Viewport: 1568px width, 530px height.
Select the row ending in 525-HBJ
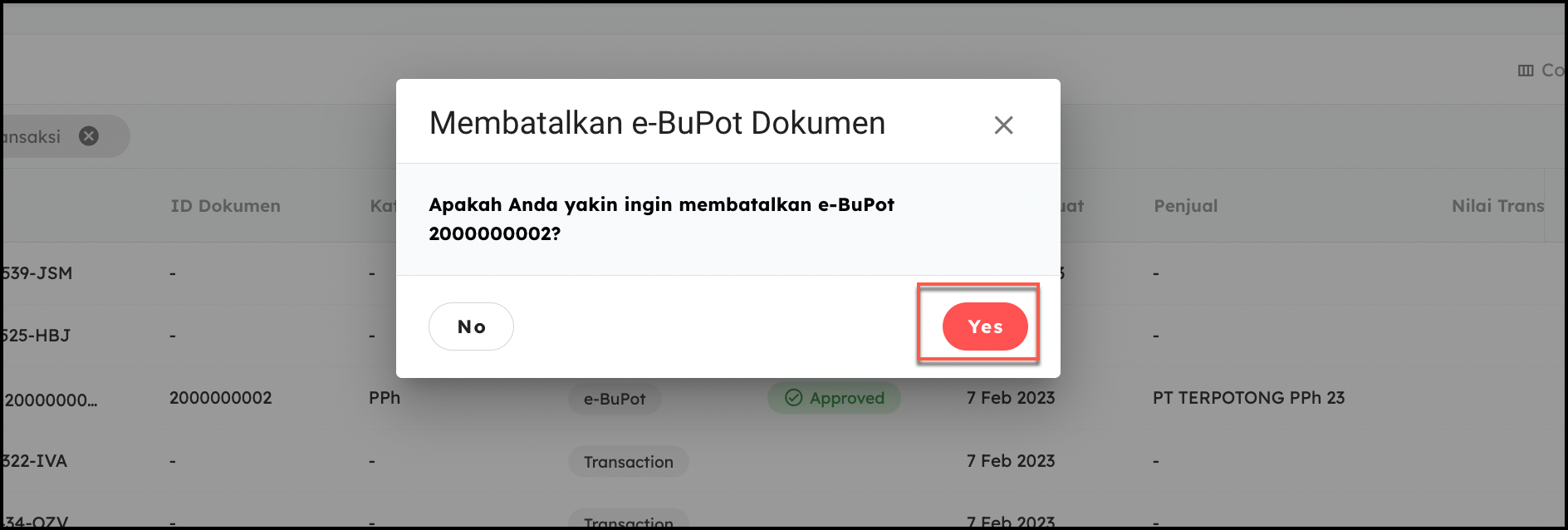pos(37,336)
